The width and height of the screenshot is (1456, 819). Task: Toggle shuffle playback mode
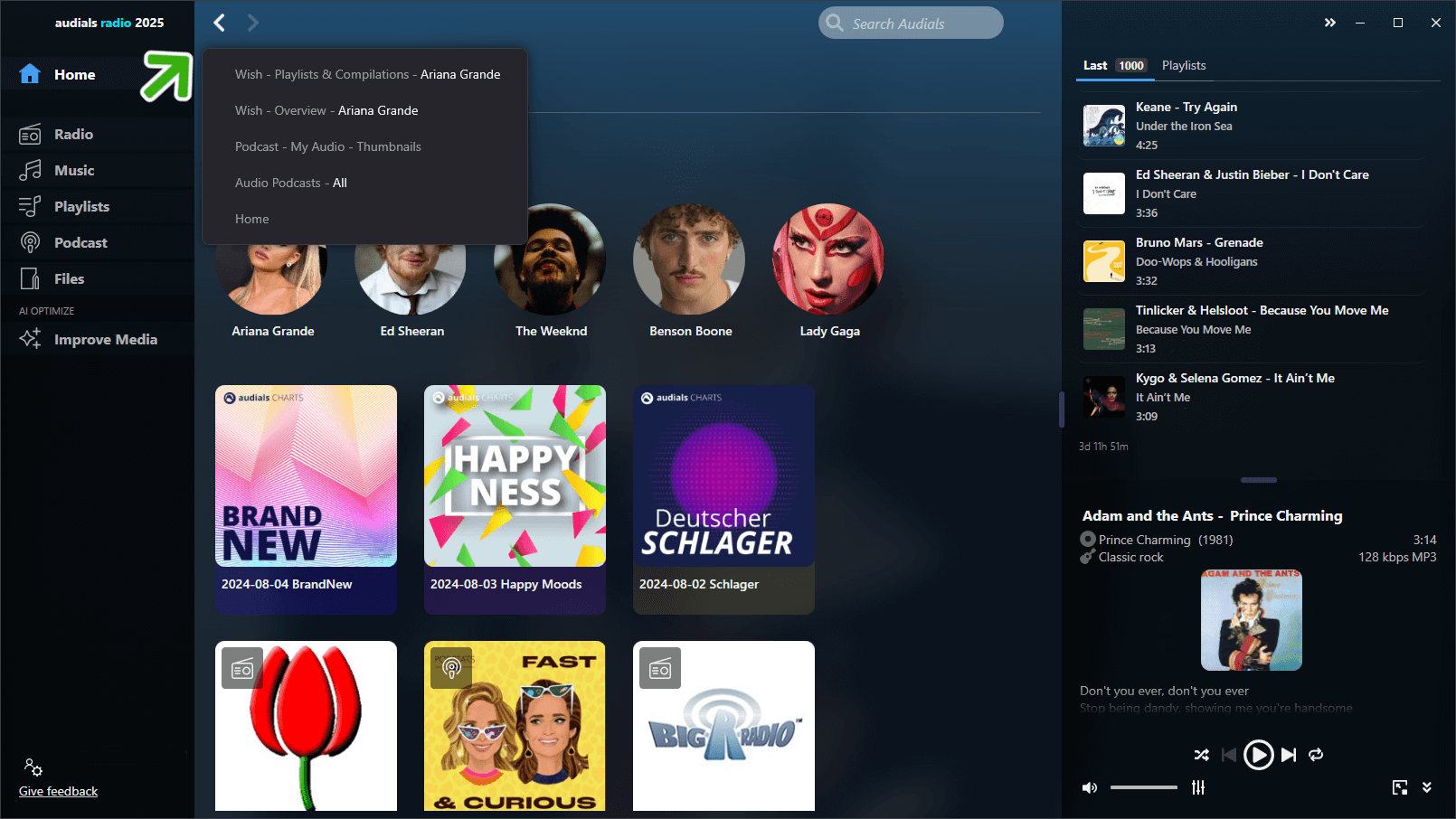(x=1201, y=755)
